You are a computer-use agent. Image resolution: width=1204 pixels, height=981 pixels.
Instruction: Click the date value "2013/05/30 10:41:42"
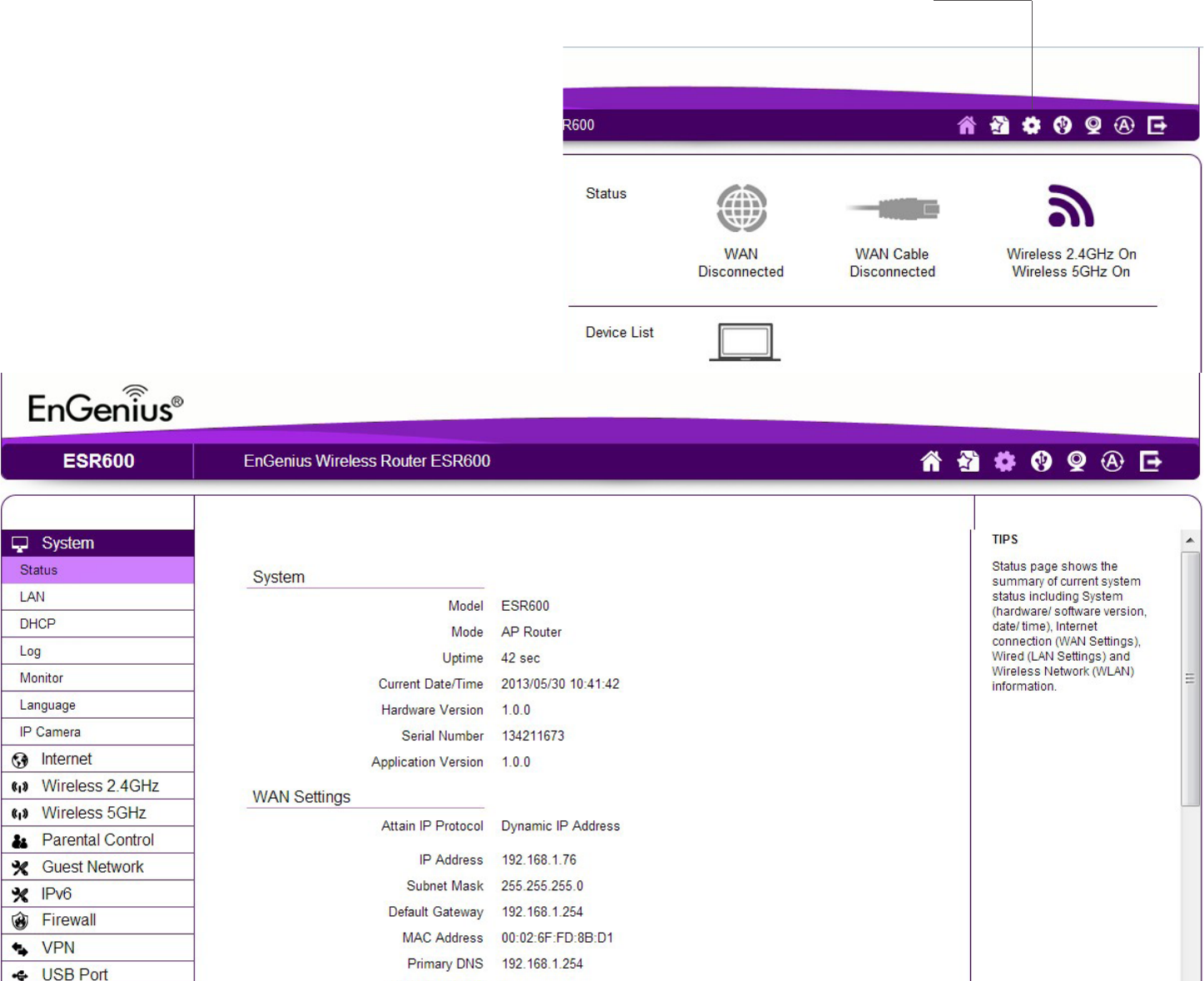click(560, 684)
